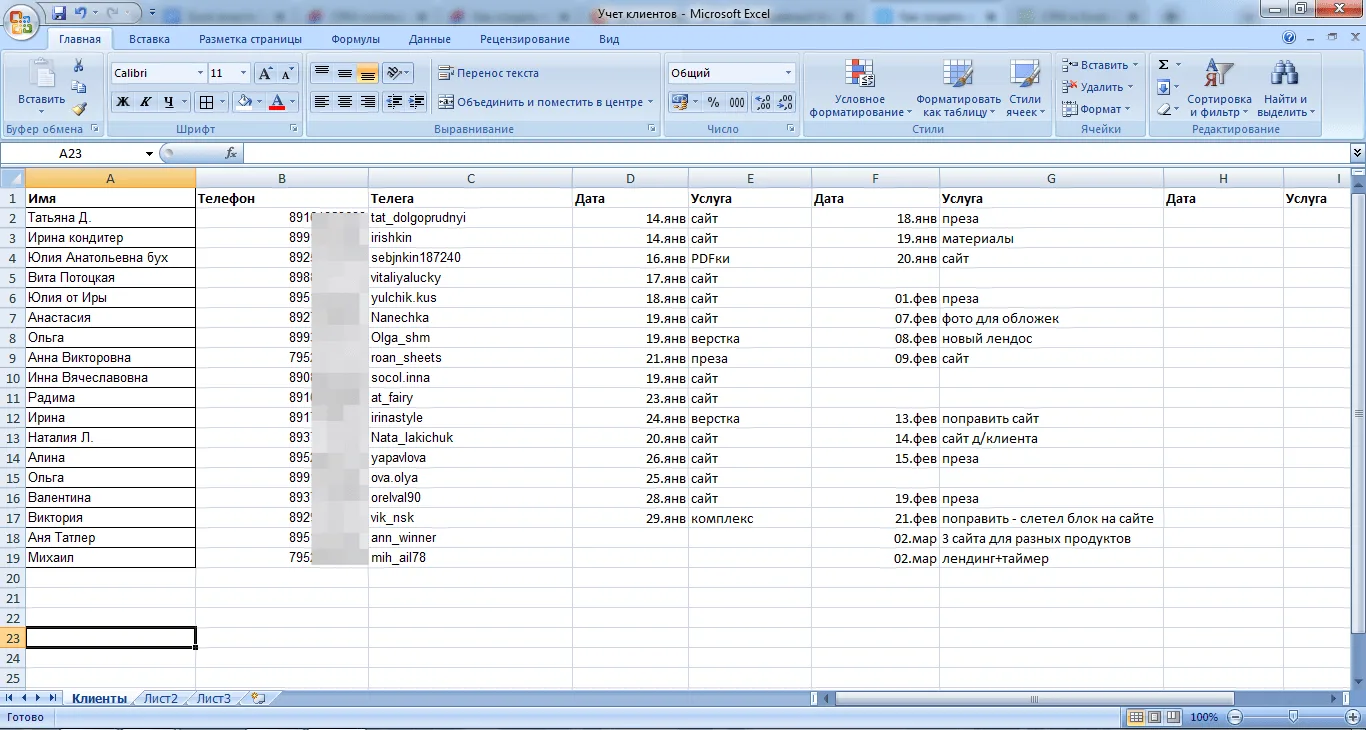Viewport: 1366px width, 730px height.
Task: Click Объединить и поместить в центре button
Action: 544,102
